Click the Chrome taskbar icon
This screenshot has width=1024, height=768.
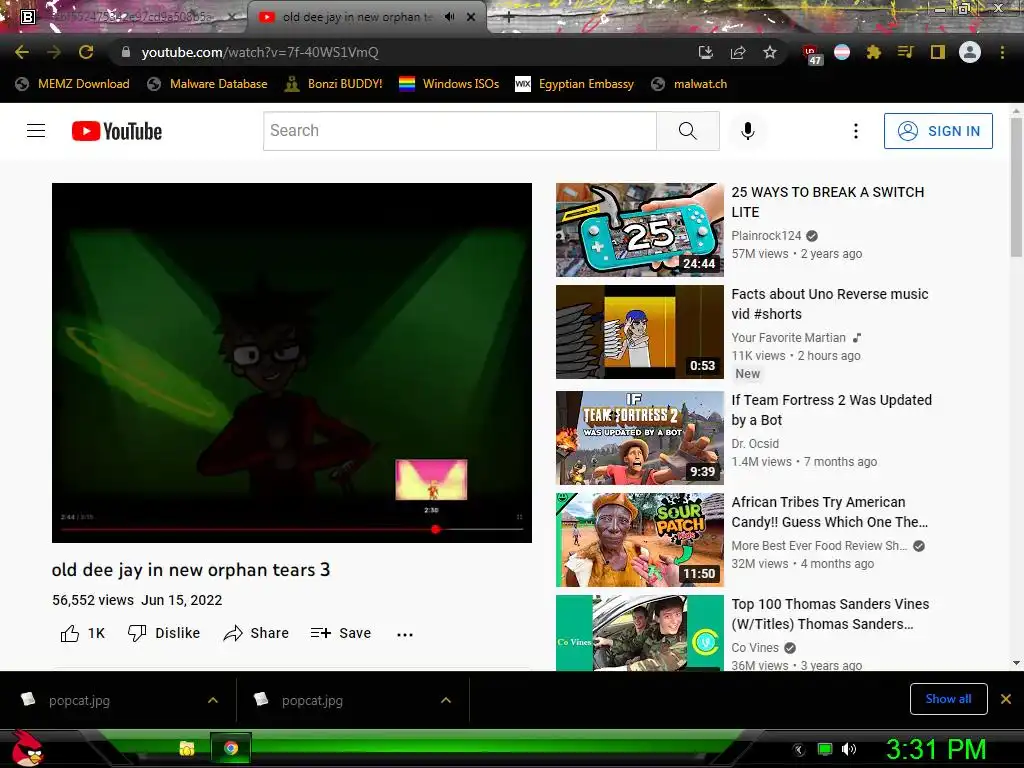pyautogui.click(x=231, y=748)
